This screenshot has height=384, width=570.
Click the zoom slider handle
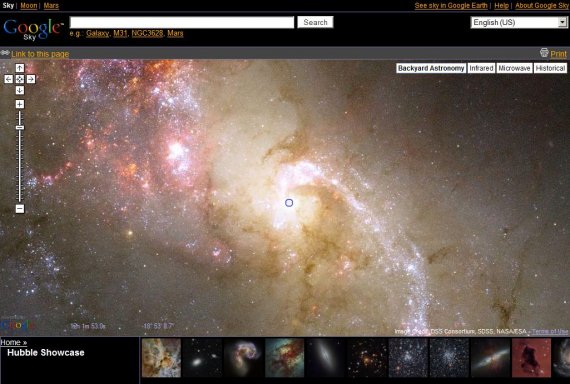point(20,127)
